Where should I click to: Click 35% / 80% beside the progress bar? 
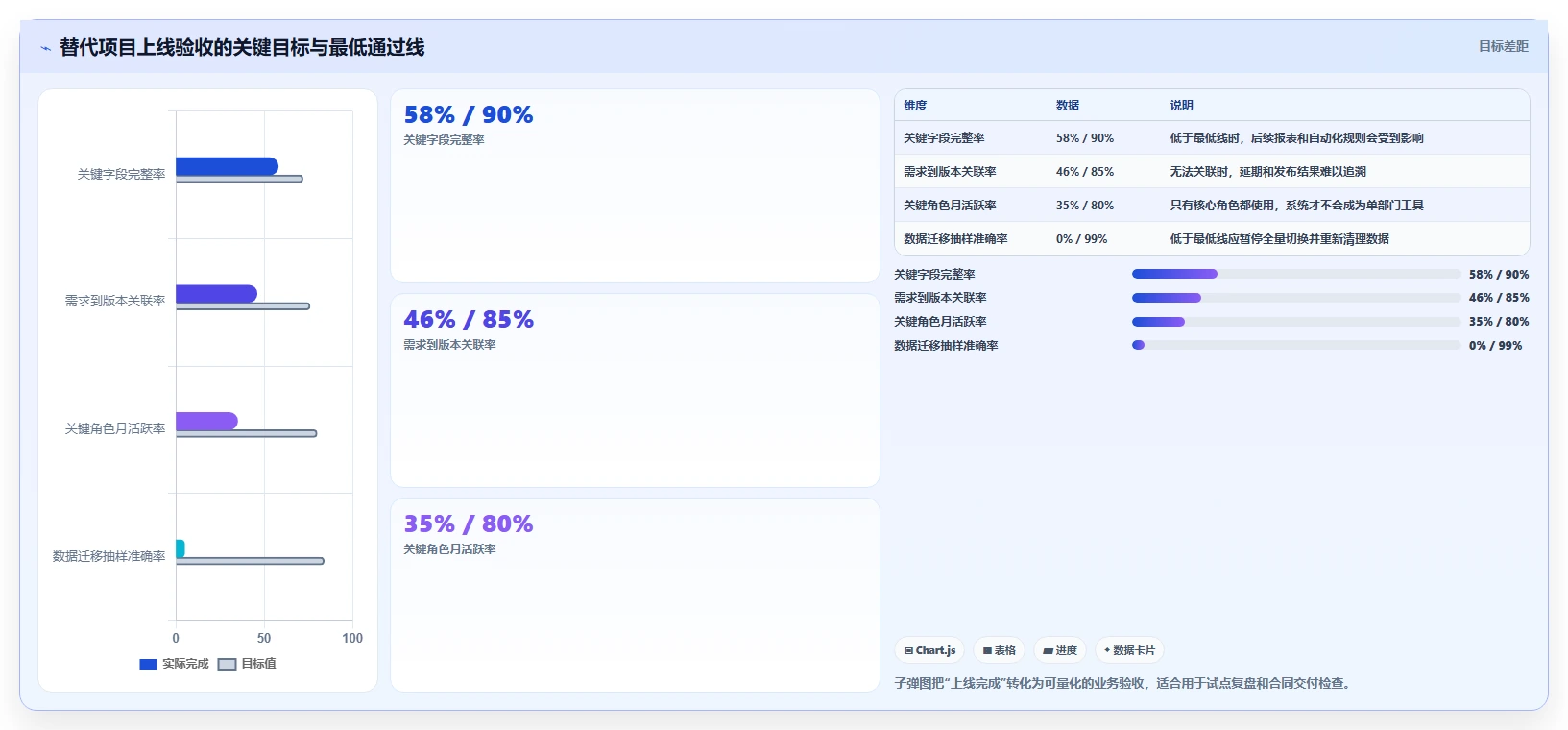tap(1499, 322)
